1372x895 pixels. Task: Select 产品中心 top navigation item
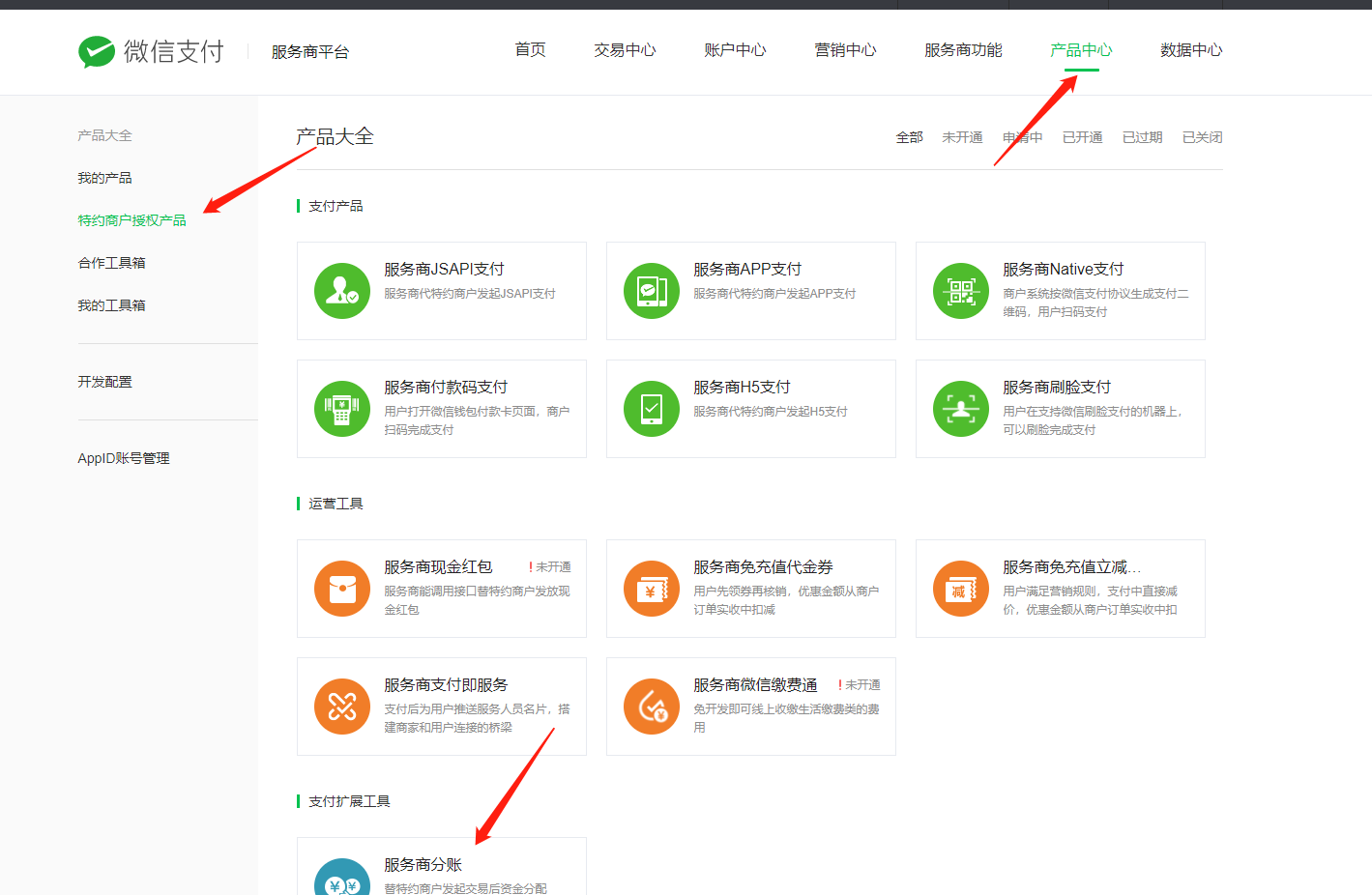pyautogui.click(x=1082, y=50)
